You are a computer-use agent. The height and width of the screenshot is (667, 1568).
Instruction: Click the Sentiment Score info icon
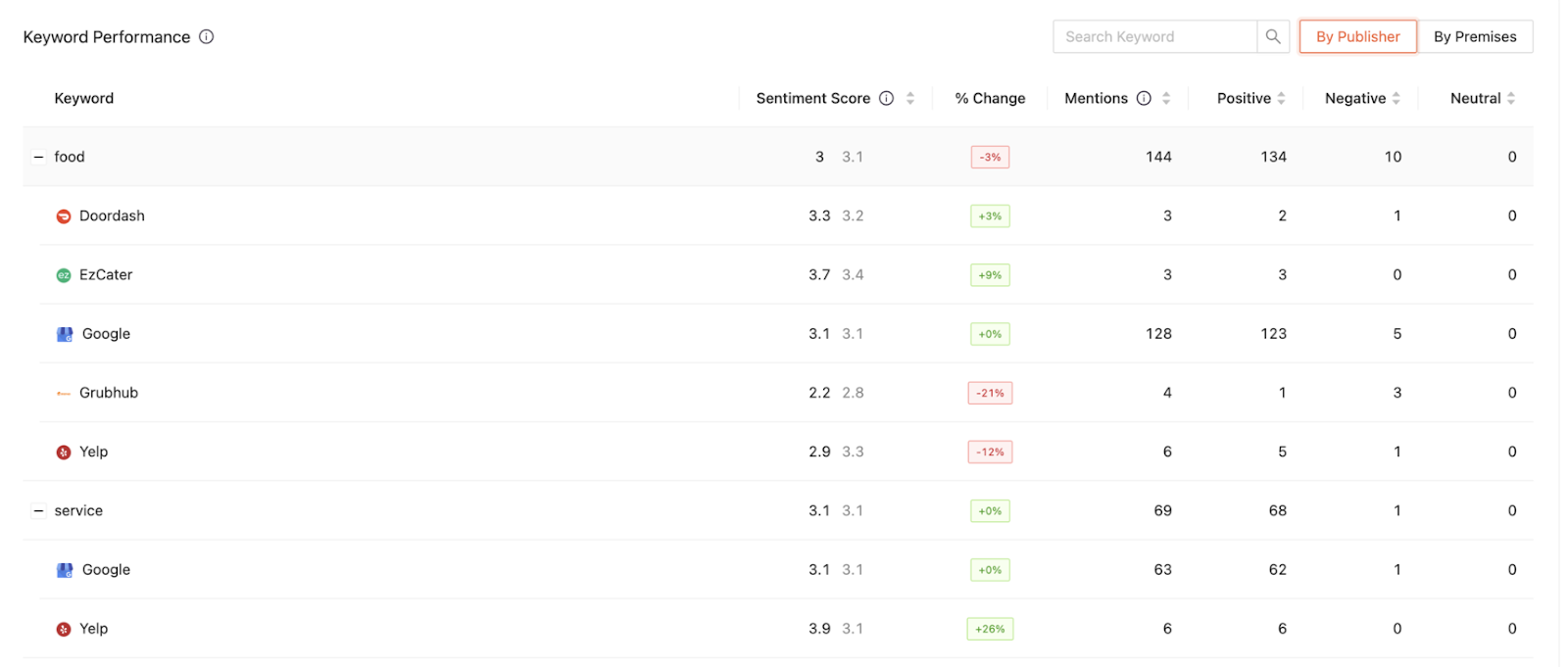[x=886, y=99]
